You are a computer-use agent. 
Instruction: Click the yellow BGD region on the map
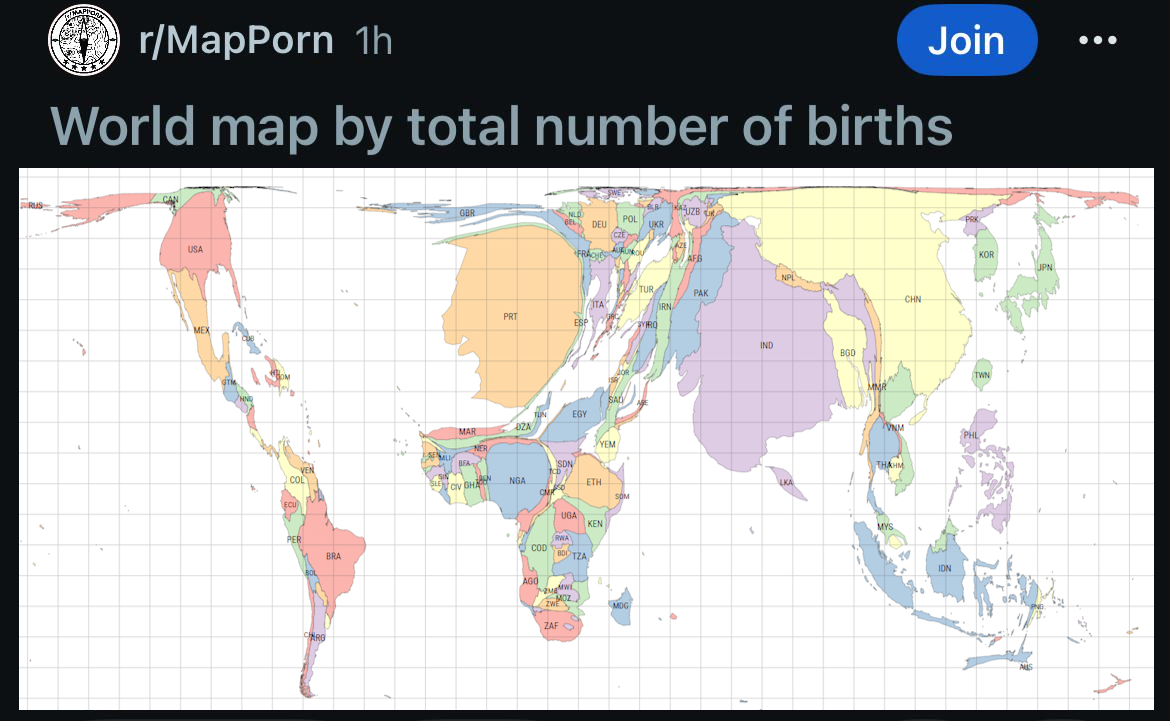click(848, 351)
